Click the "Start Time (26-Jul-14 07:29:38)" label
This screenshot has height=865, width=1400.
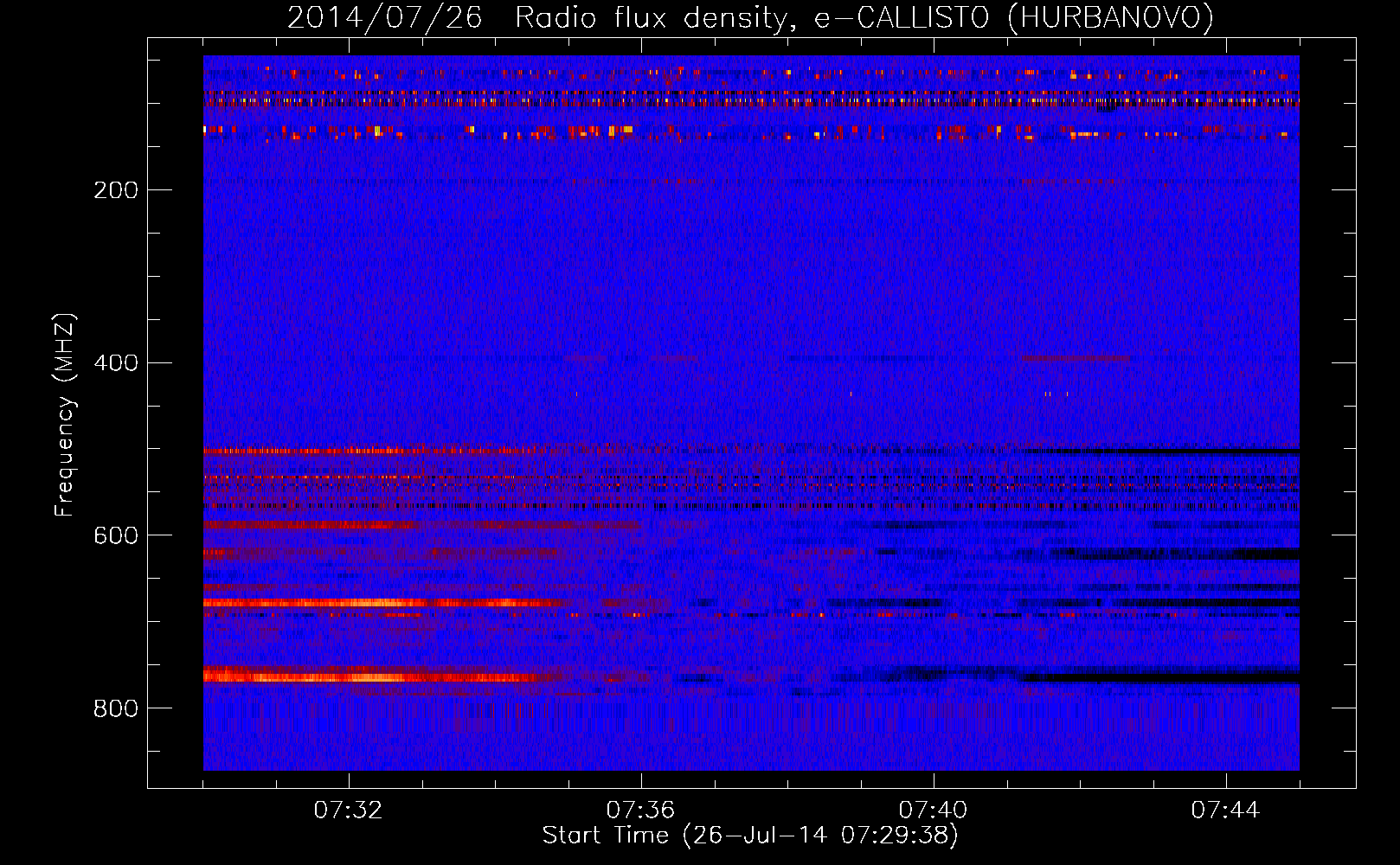coord(750,836)
